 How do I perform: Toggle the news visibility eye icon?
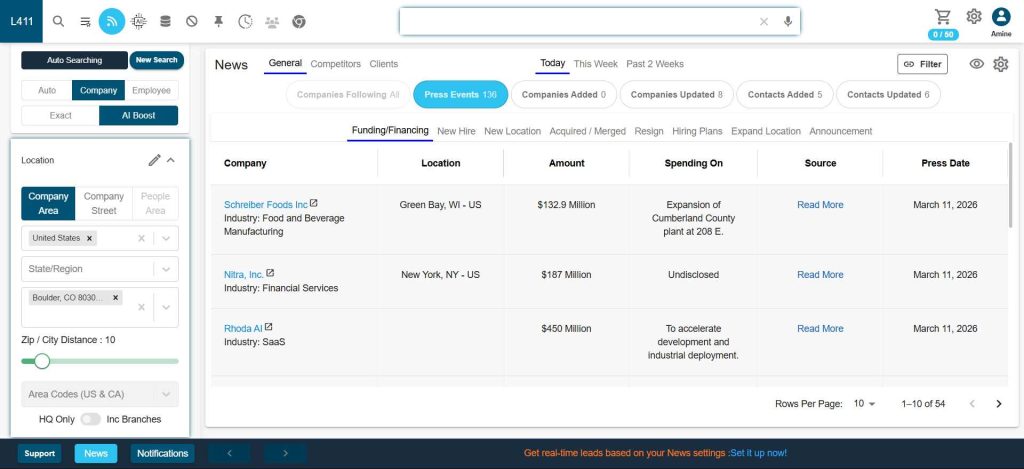coord(976,64)
